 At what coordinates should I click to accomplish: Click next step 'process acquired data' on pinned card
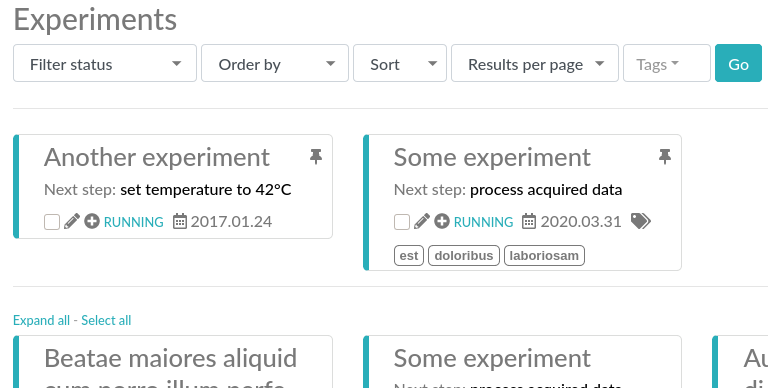pyautogui.click(x=546, y=190)
